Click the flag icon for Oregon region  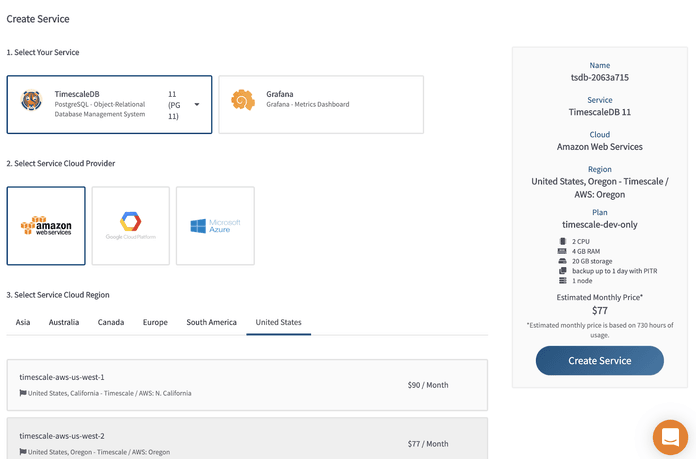pyautogui.click(x=23, y=452)
